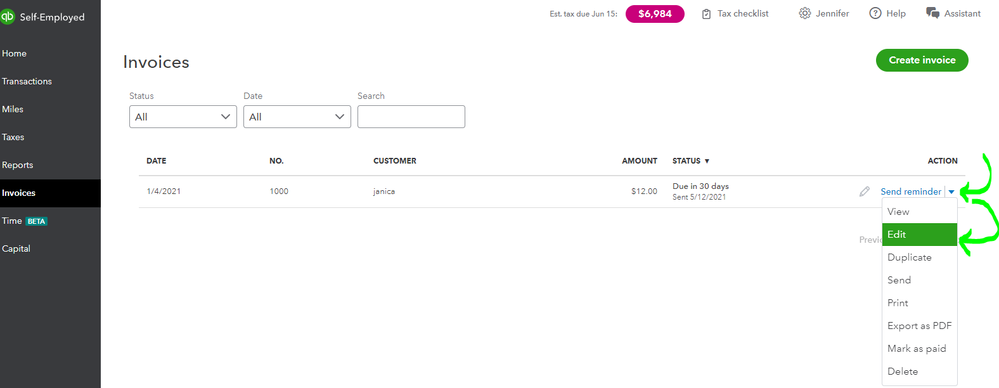Screen dimensions: 999x388
Task: Open Taxes in the sidebar
Action: tap(50, 137)
